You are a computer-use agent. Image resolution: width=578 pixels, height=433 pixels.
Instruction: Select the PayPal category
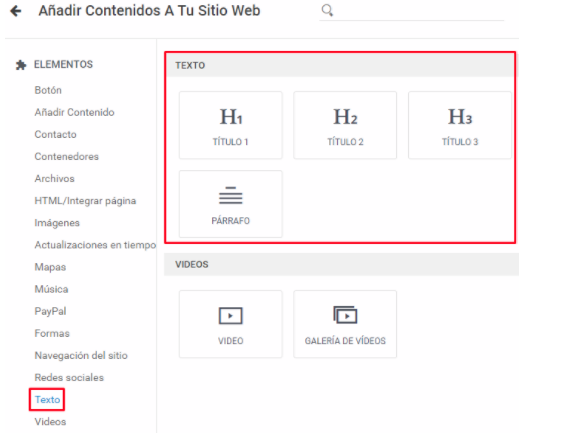click(x=50, y=311)
